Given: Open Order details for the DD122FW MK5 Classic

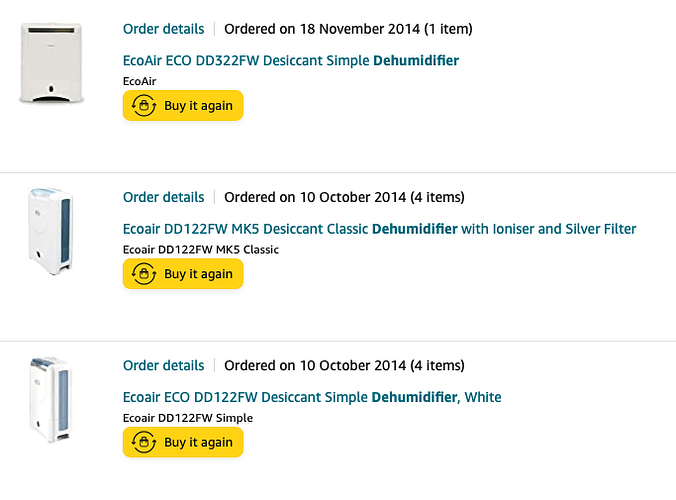Looking at the screenshot, I should [x=163, y=197].
